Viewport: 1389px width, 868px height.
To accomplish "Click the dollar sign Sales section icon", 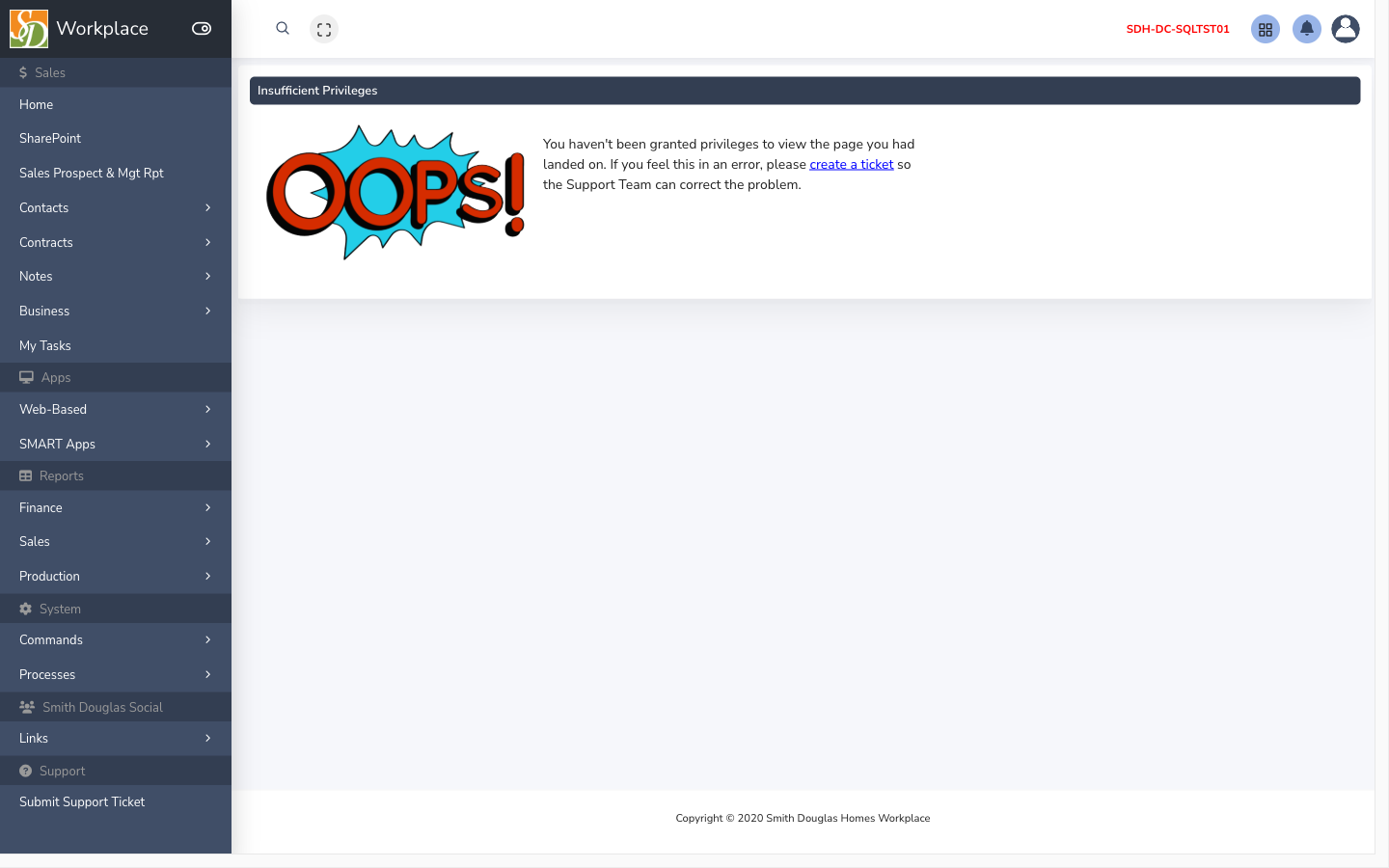I will [23, 72].
